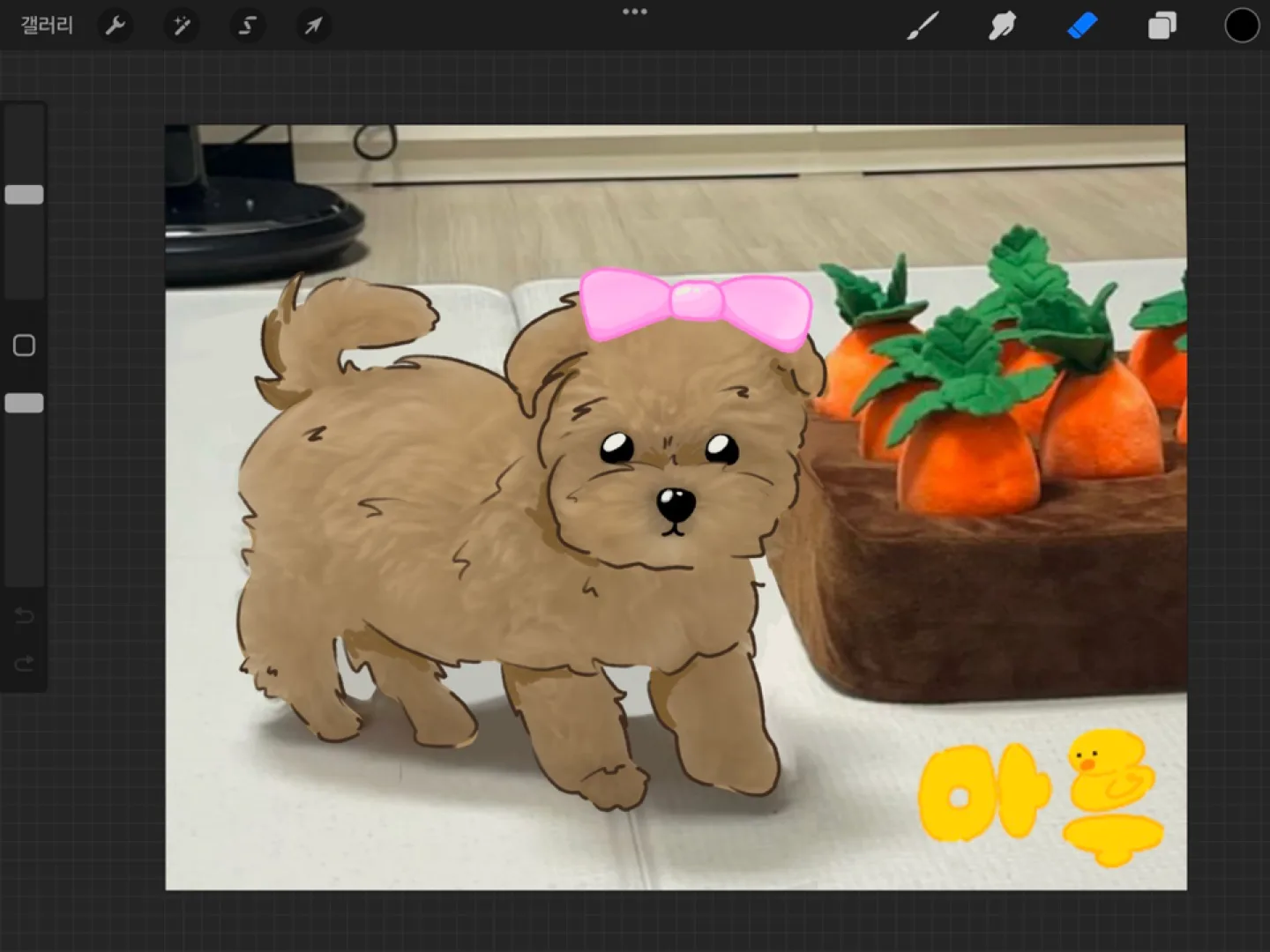
Task: Select the Brush paint tool
Action: tap(923, 26)
